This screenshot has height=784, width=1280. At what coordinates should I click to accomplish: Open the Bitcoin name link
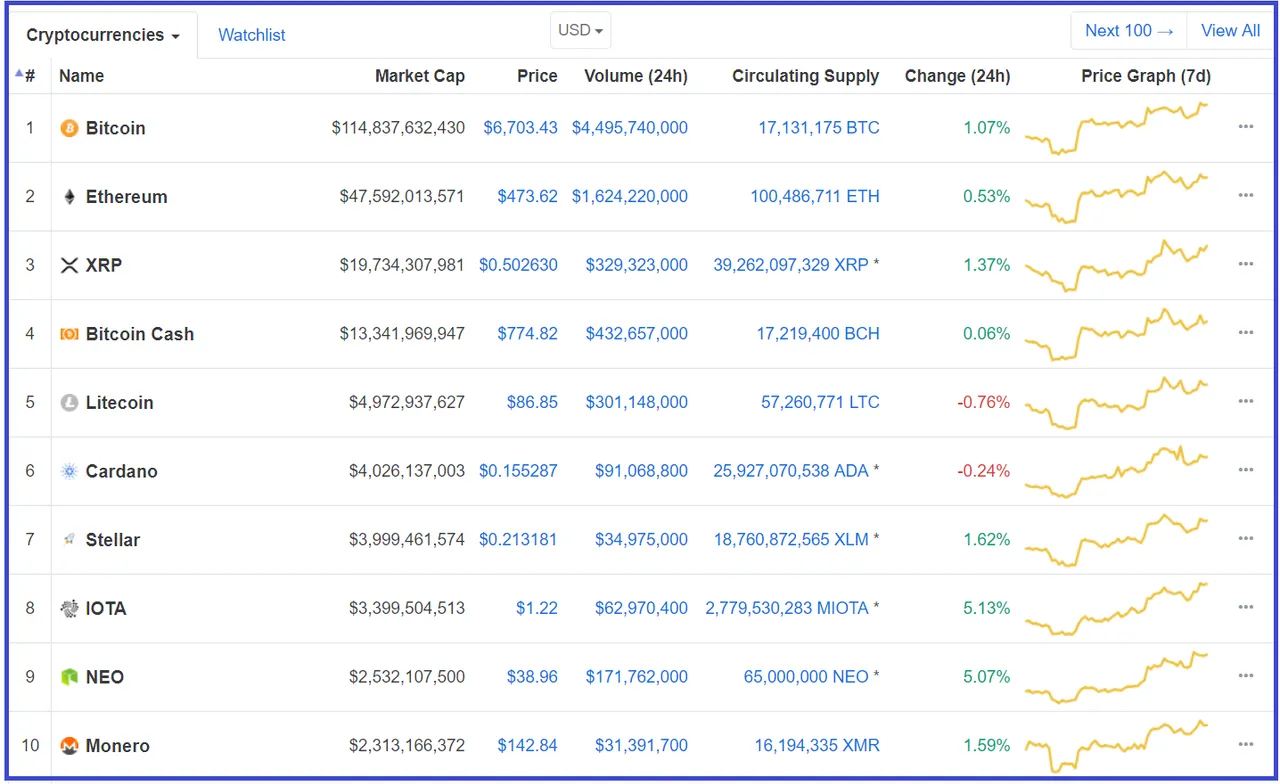coord(116,128)
